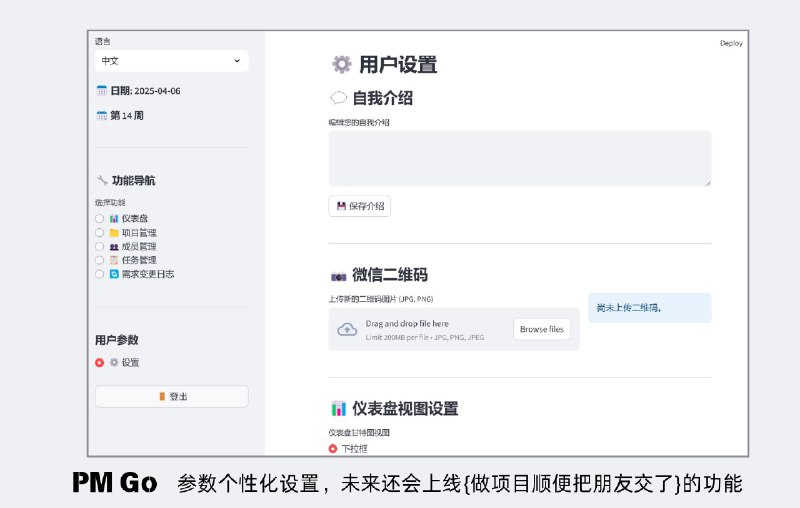Click the Browse files button
This screenshot has height=508, width=800.
542,329
